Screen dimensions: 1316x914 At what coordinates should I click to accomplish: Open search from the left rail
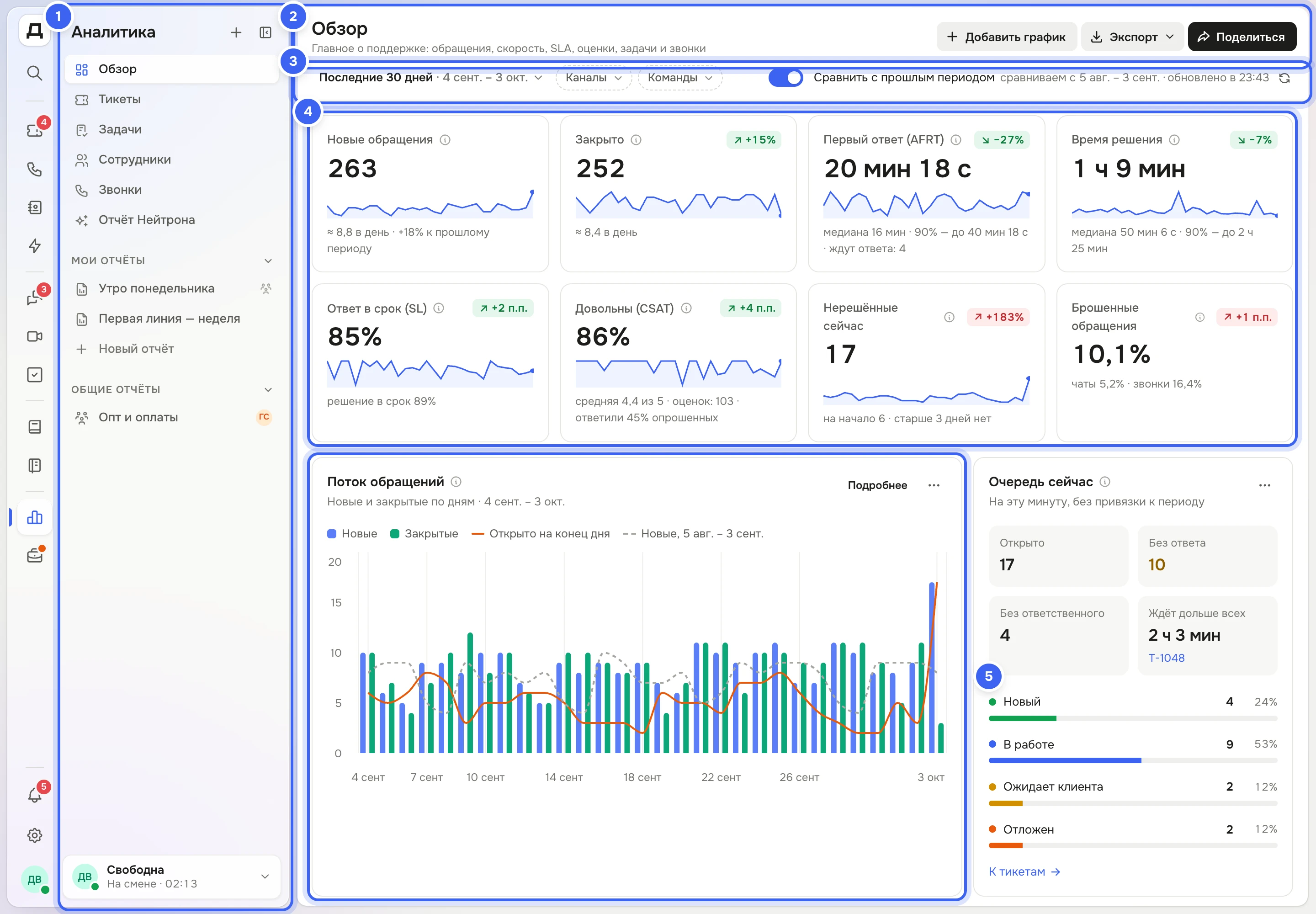coord(34,73)
